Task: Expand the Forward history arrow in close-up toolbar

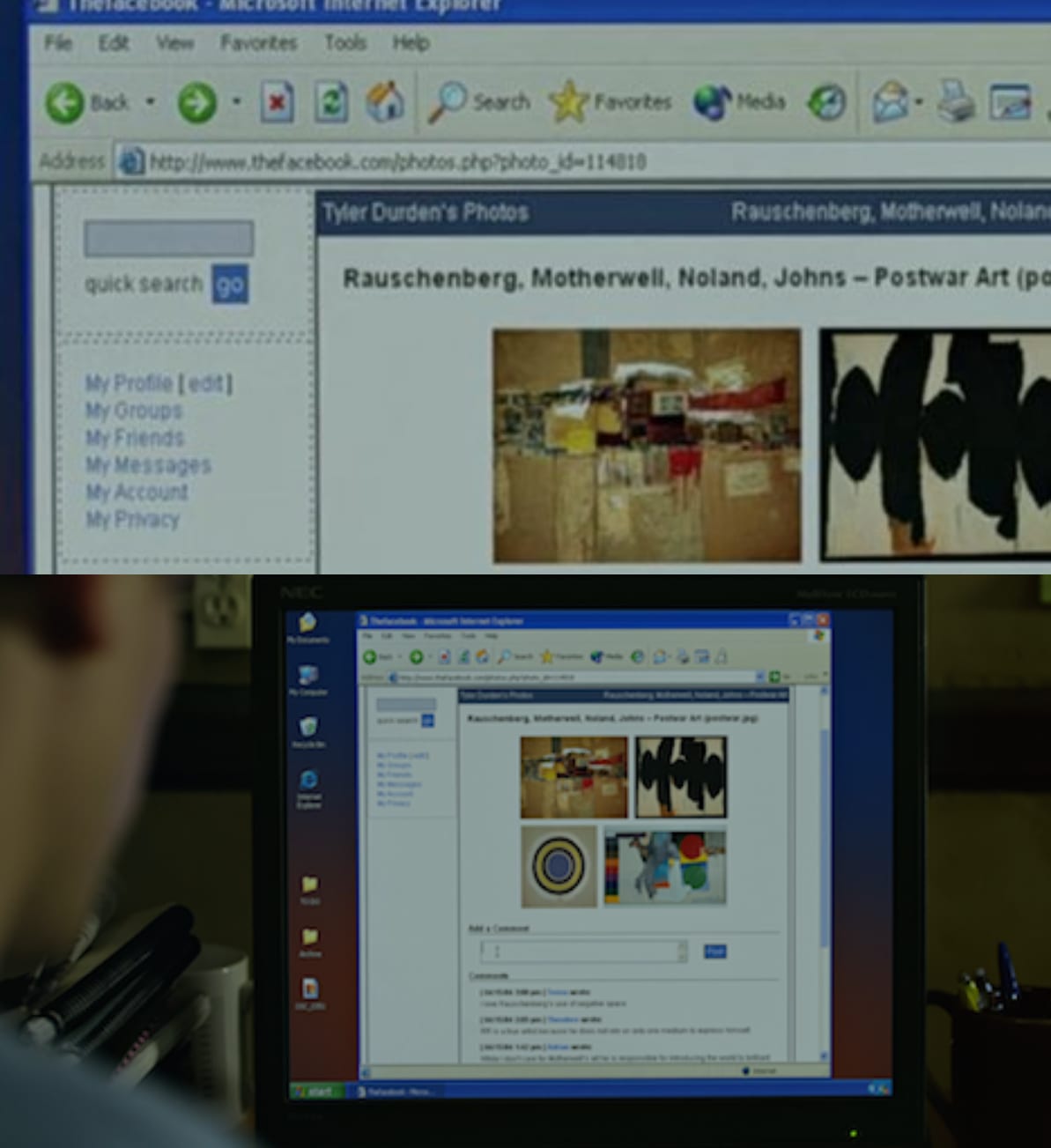Action: point(236,102)
